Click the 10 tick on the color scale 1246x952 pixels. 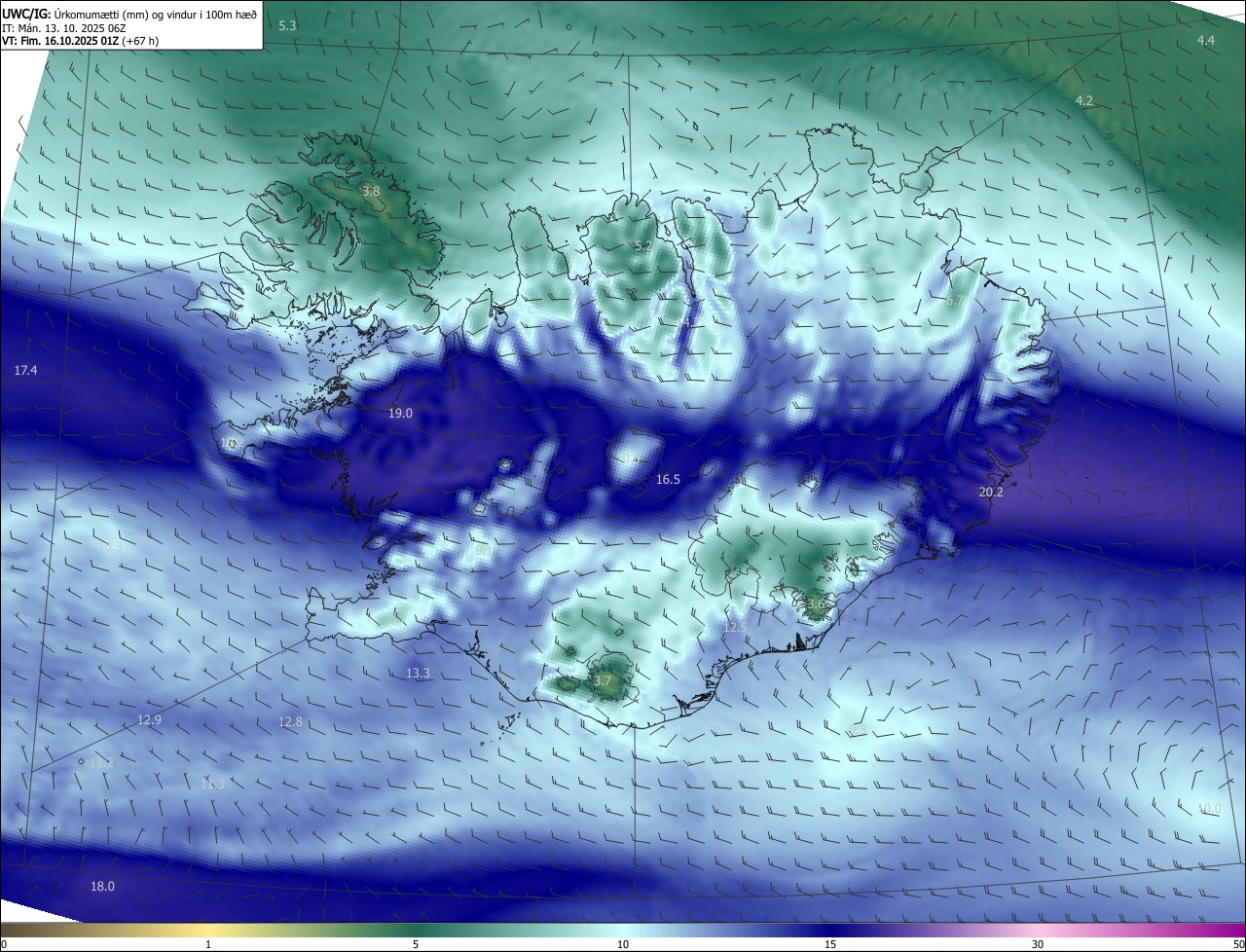[x=623, y=945]
